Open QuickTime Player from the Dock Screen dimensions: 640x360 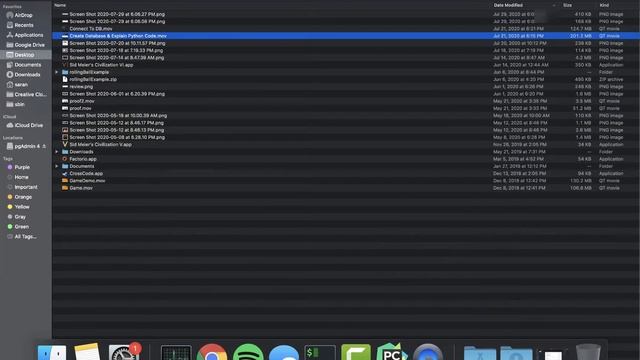(x=428, y=352)
